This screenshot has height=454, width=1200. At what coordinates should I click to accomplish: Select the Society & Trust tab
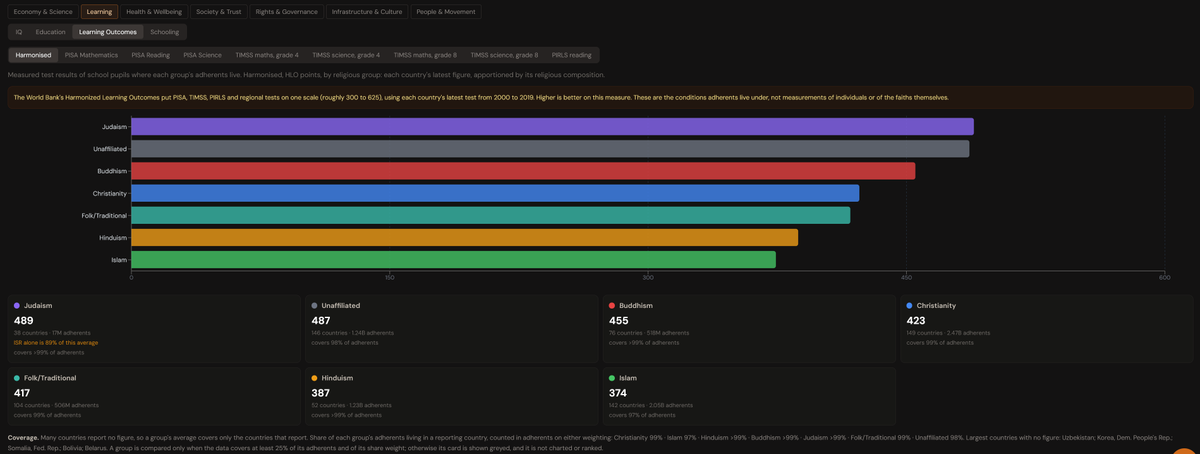tap(219, 12)
